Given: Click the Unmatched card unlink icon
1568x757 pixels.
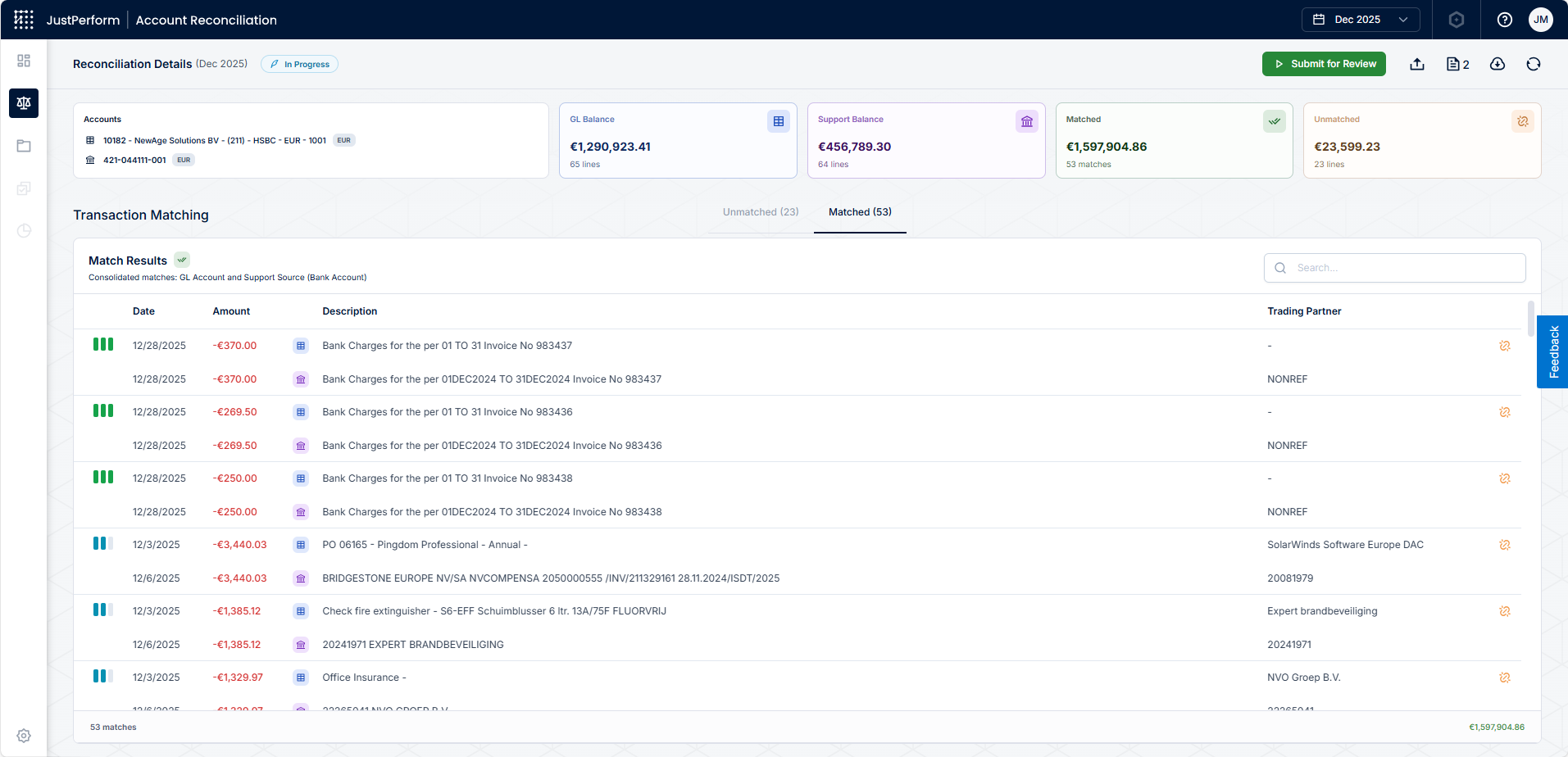Looking at the screenshot, I should [x=1523, y=121].
